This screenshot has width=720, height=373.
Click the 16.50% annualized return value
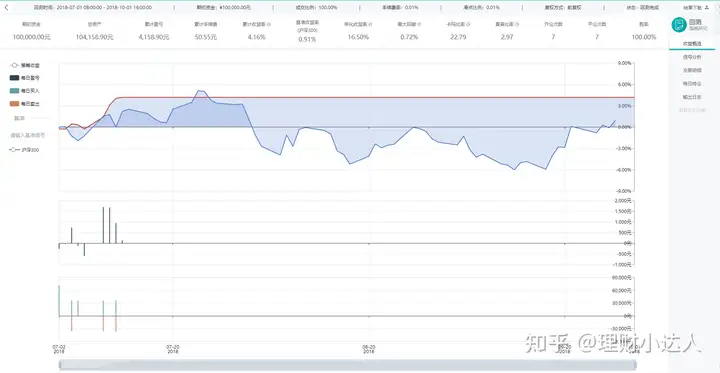(x=358, y=37)
